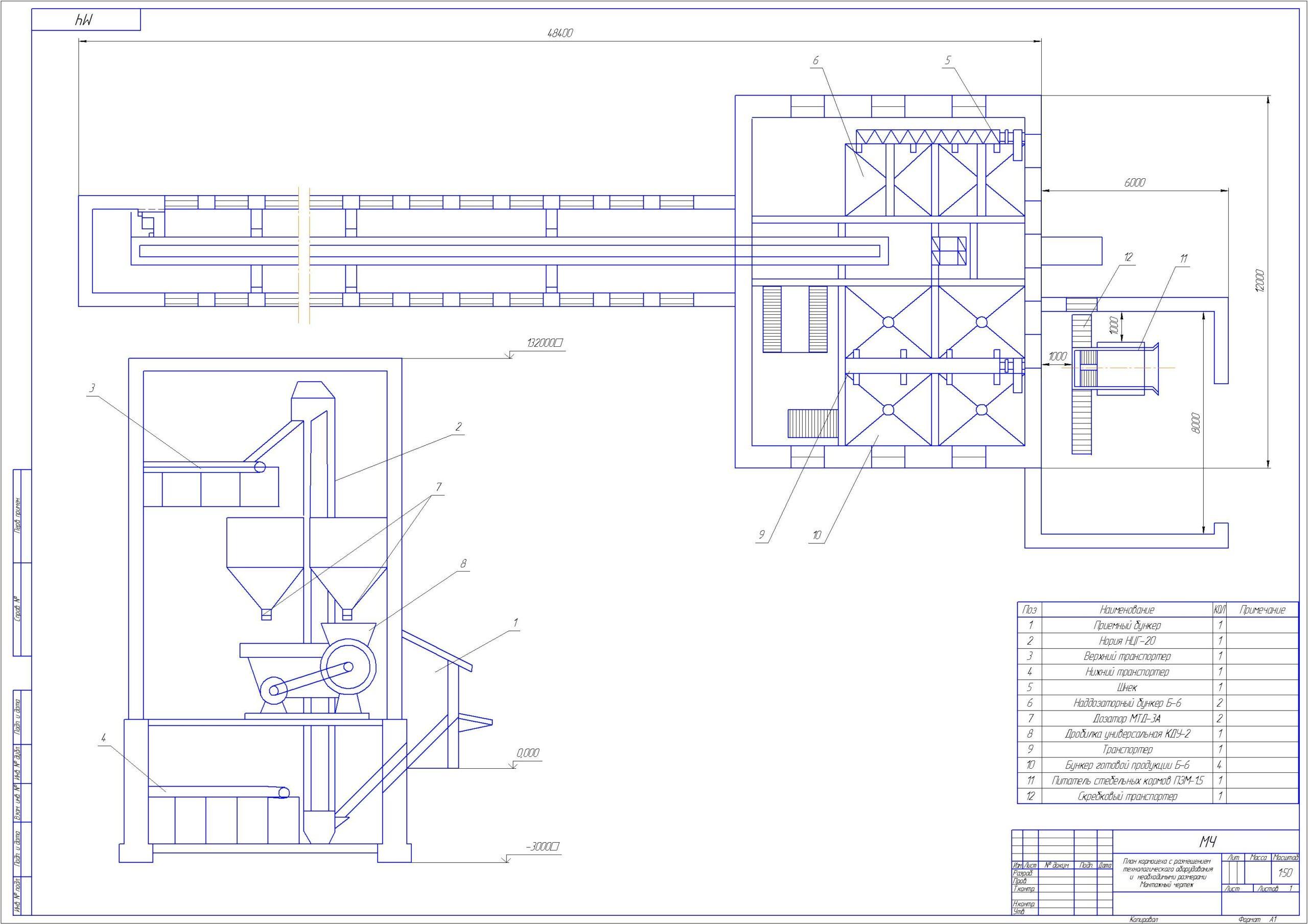Click the 48400 overall length dimension text

(559, 33)
